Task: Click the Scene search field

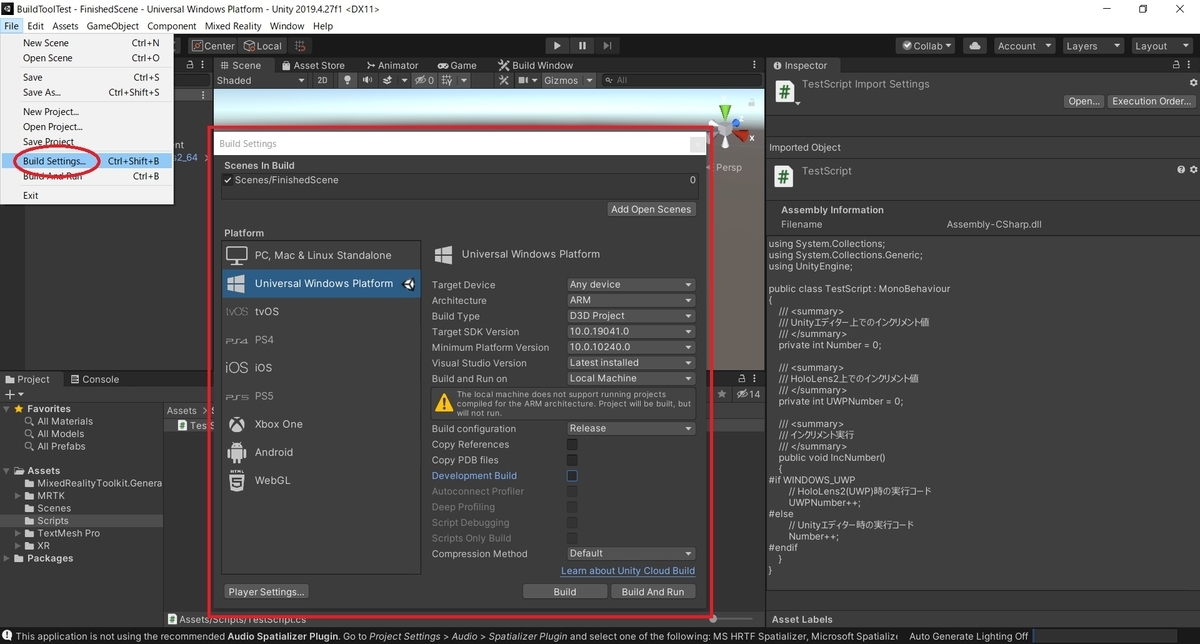Action: point(680,80)
